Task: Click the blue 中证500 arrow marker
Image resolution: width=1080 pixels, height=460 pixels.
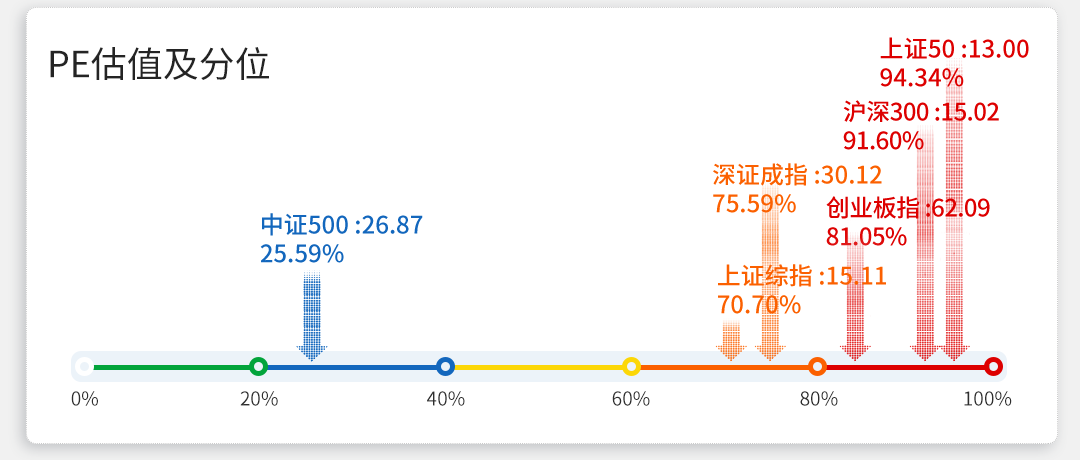Action: pyautogui.click(x=311, y=316)
